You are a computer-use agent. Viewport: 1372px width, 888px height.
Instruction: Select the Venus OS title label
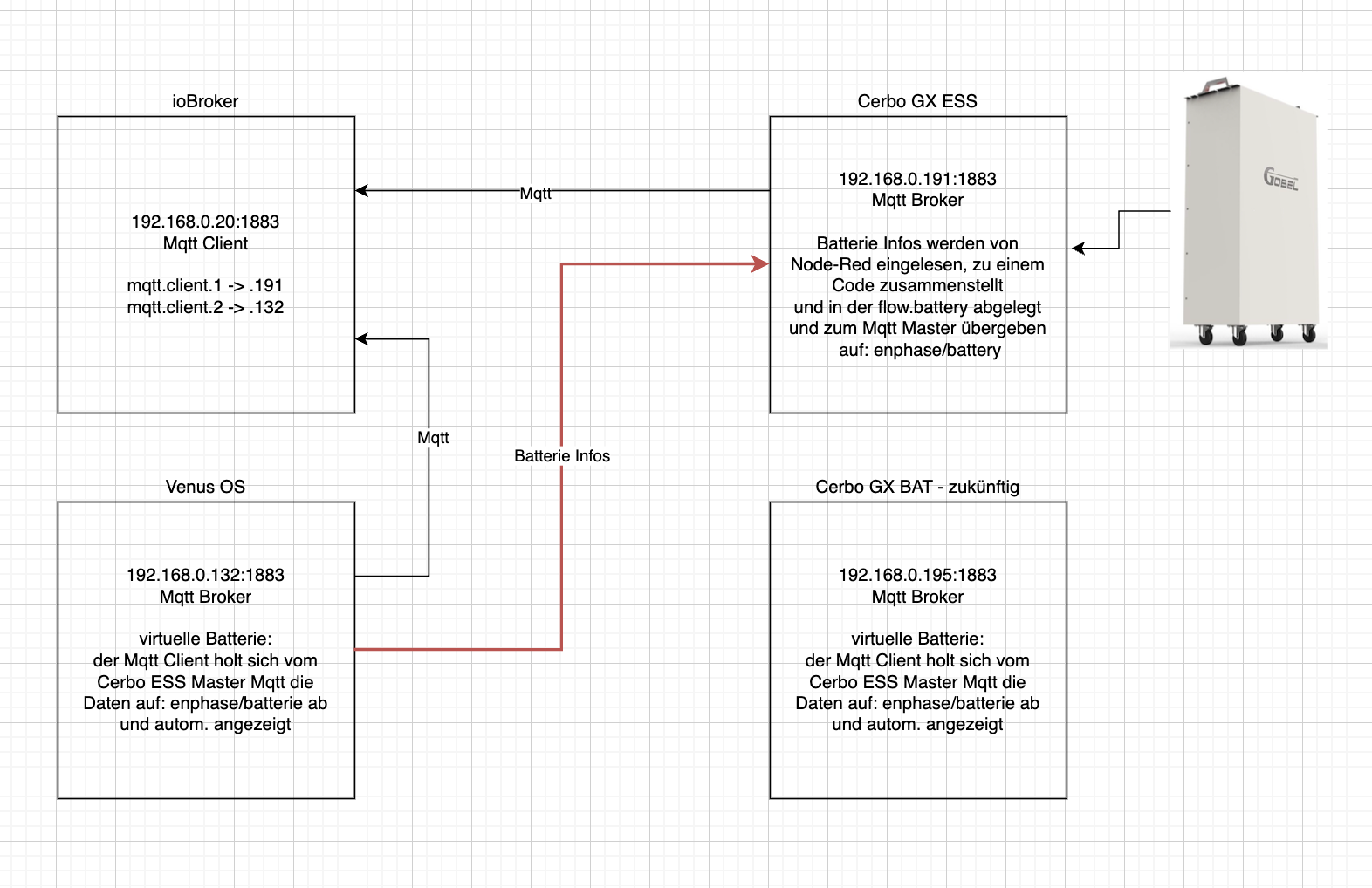tap(205, 487)
